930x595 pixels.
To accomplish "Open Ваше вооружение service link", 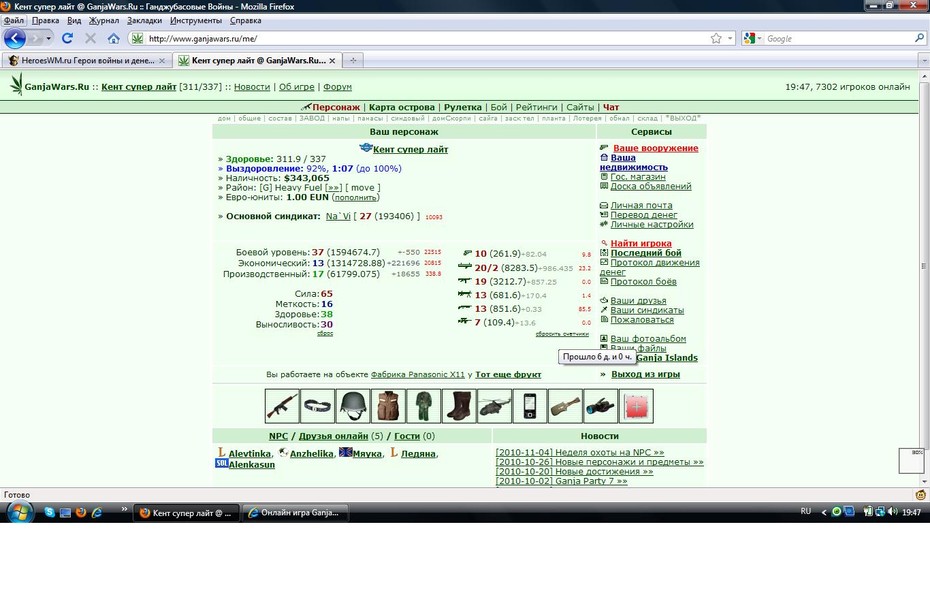I will (655, 148).
